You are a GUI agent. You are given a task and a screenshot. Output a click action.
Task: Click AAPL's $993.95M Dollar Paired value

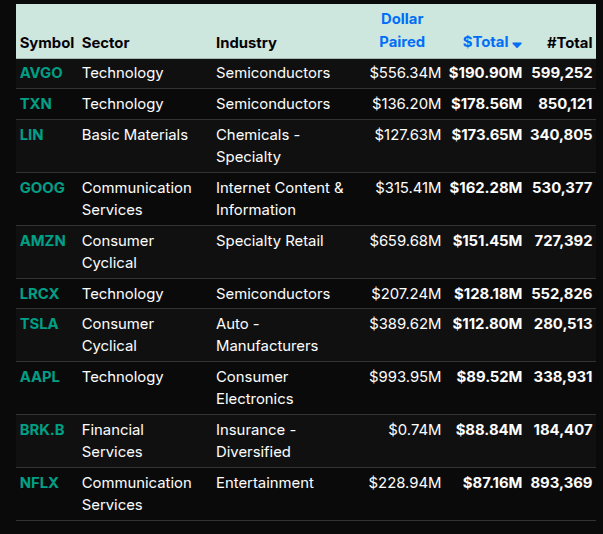point(405,377)
